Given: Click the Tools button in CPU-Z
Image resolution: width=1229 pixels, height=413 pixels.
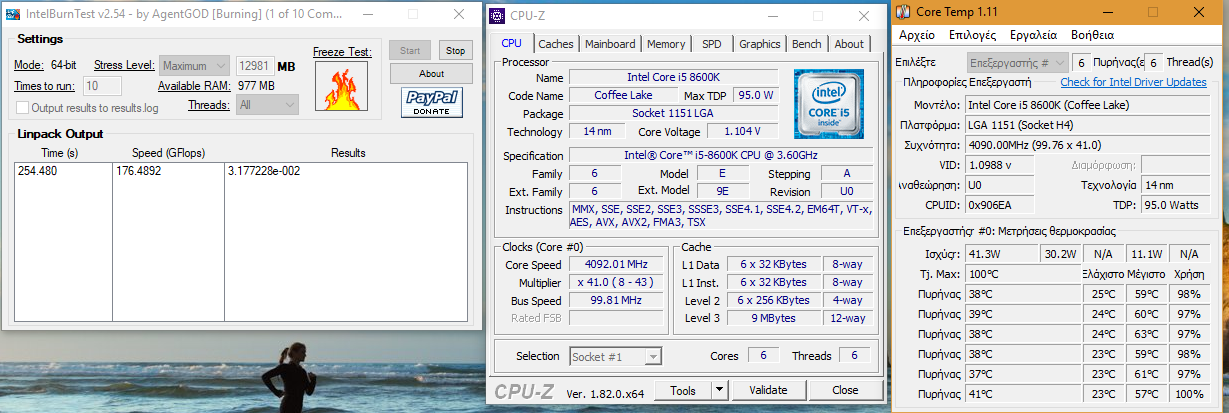Looking at the screenshot, I should tap(683, 390).
